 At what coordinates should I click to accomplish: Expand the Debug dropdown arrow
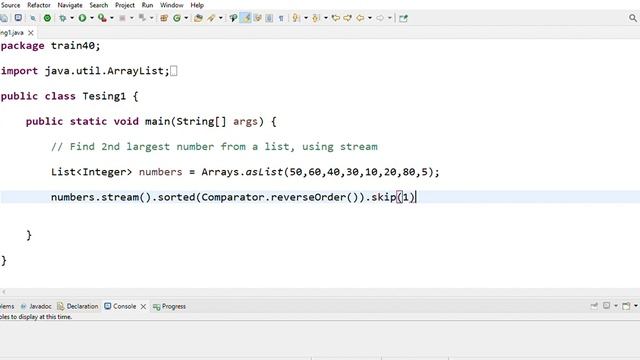[x=72, y=18]
